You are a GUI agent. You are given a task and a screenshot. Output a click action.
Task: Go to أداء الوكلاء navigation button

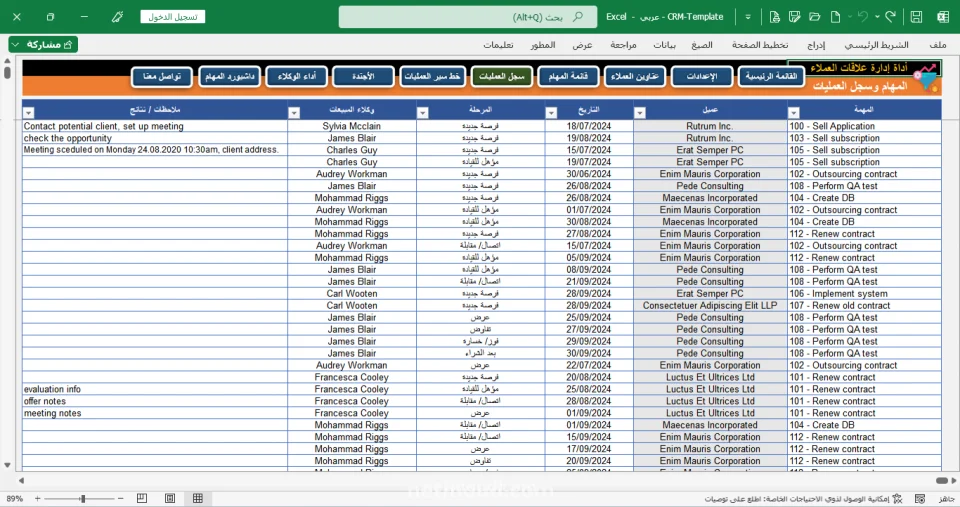pyautogui.click(x=296, y=77)
